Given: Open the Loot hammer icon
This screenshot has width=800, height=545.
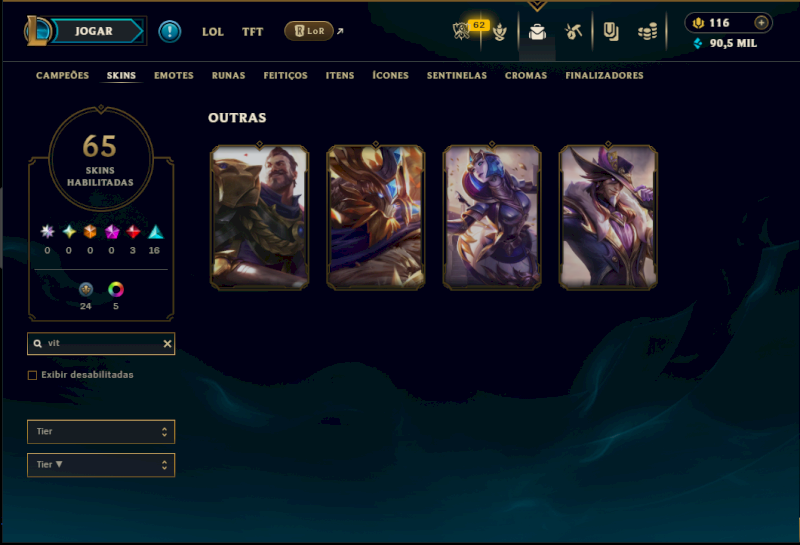Looking at the screenshot, I should pyautogui.click(x=573, y=32).
